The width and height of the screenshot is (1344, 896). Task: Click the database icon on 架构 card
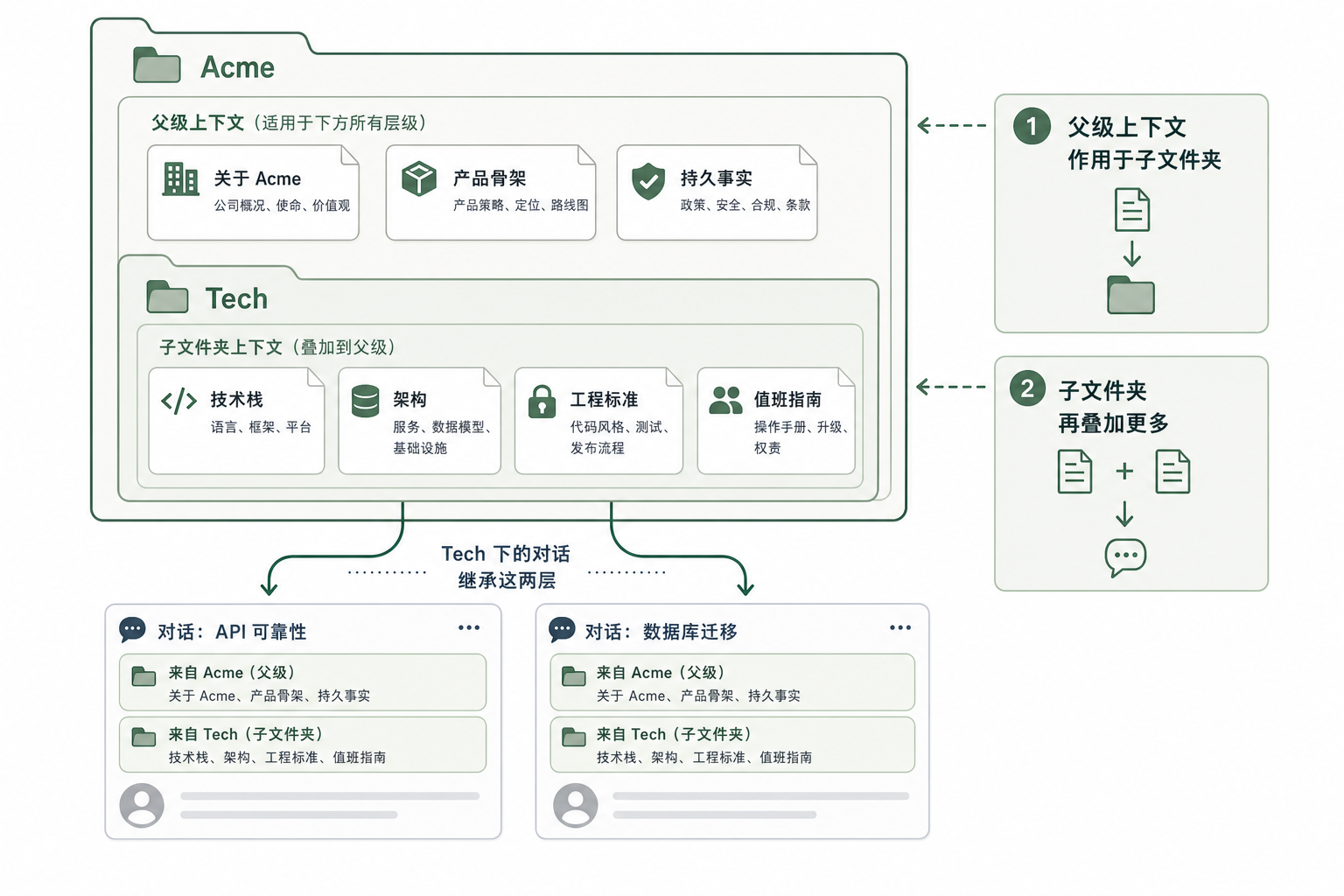tap(365, 401)
